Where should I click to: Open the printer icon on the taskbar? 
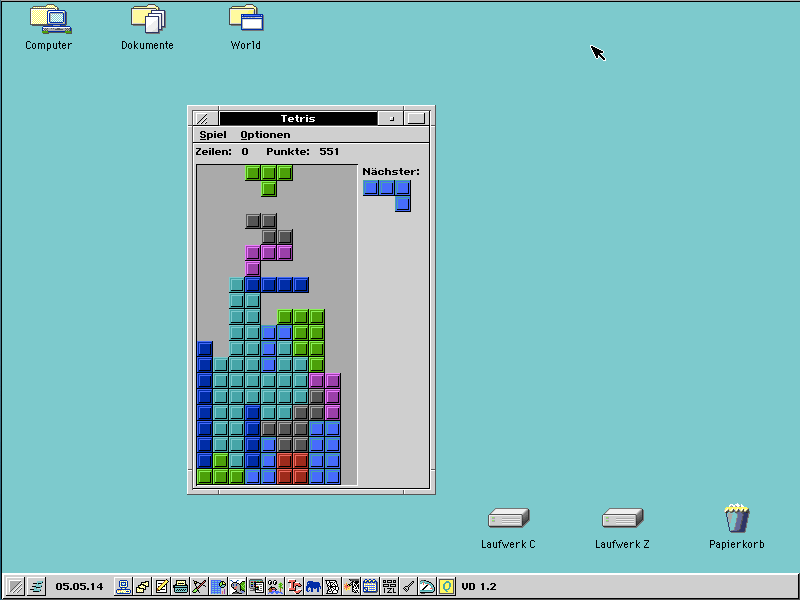pos(180,587)
